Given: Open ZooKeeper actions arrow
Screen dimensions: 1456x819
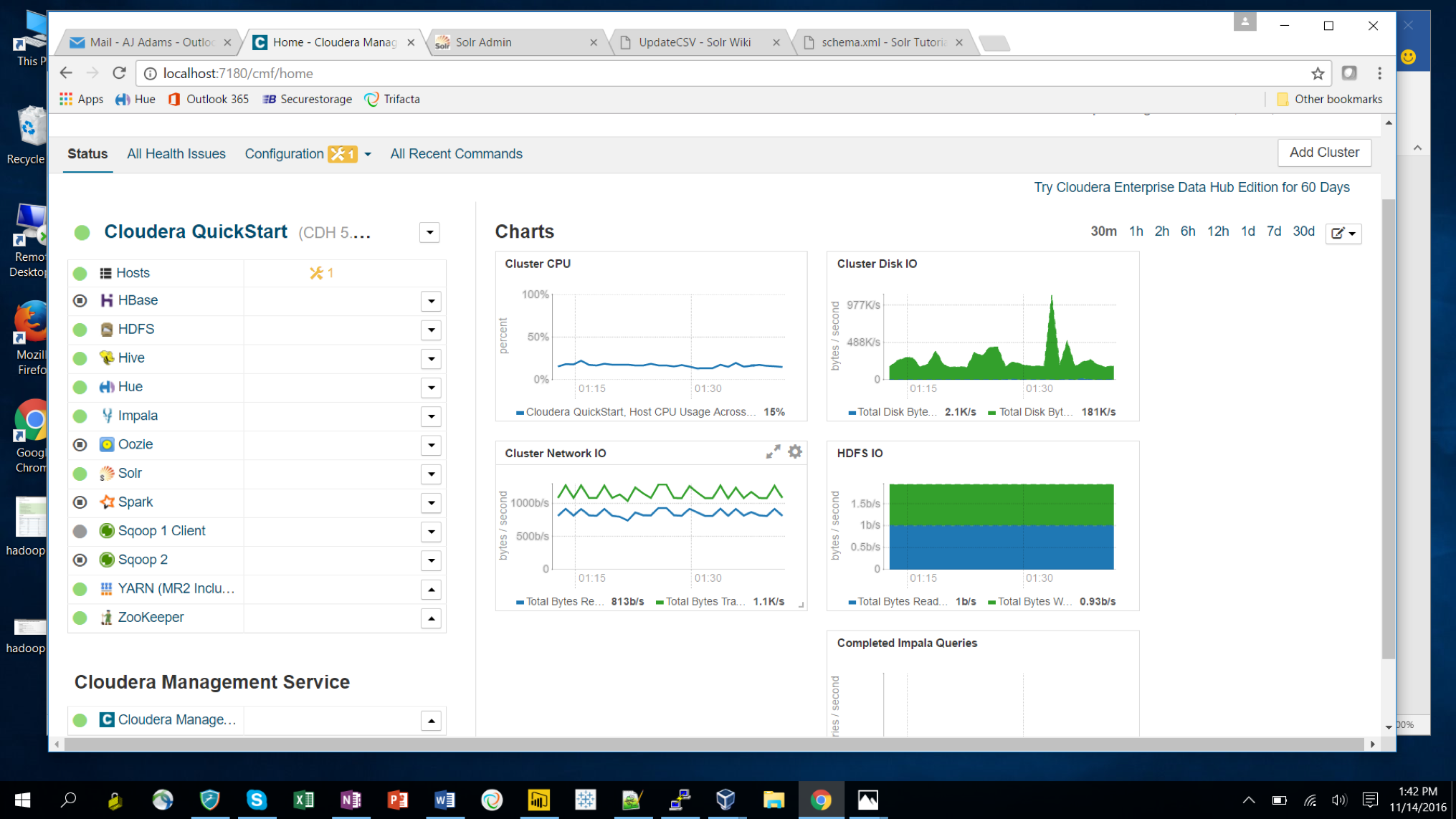Looking at the screenshot, I should (x=431, y=618).
